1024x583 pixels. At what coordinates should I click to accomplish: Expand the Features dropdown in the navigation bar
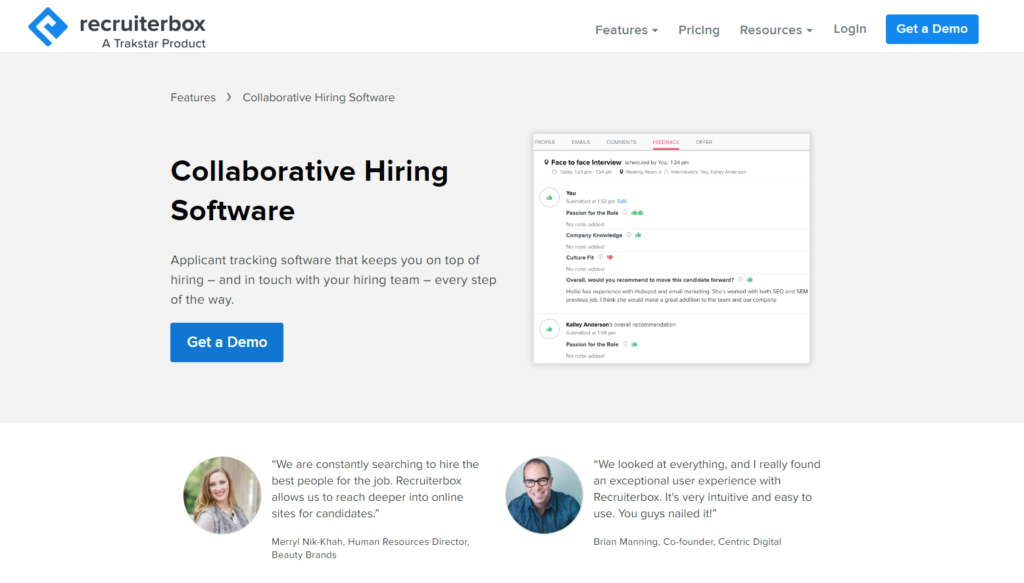626,30
